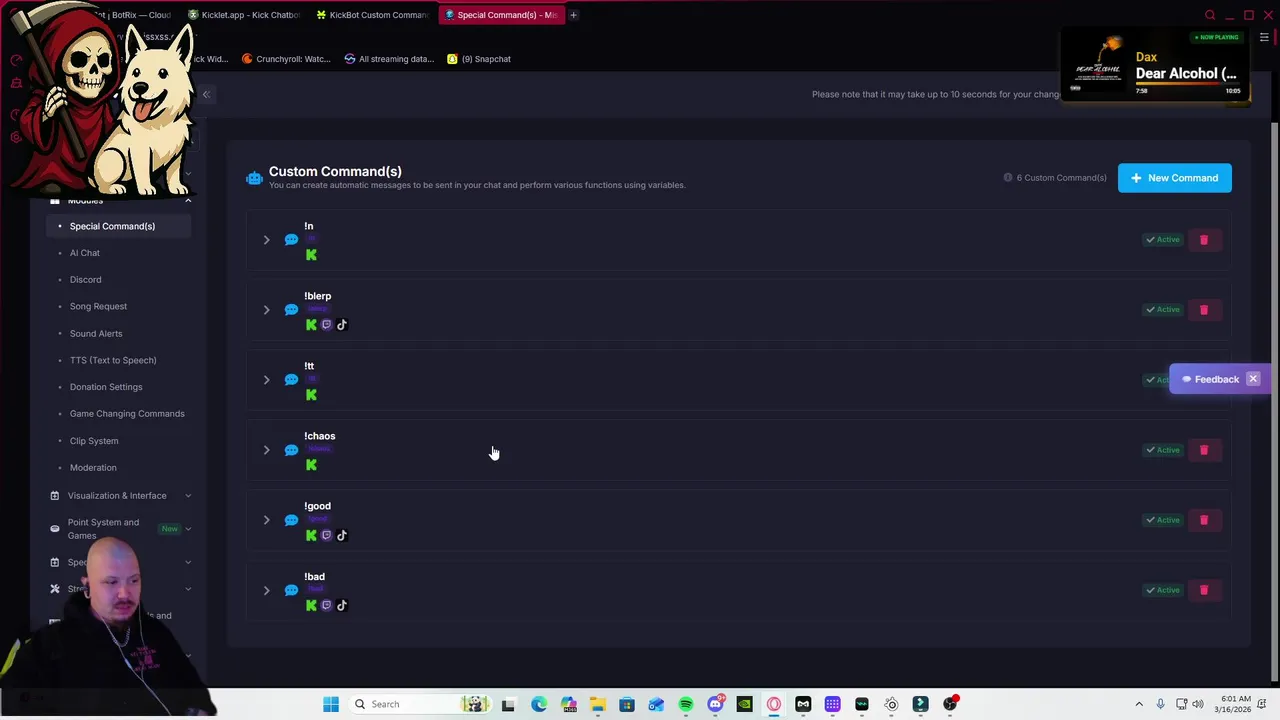1280x720 pixels.
Task: Open the Discord module in sidebar
Action: coord(86,280)
